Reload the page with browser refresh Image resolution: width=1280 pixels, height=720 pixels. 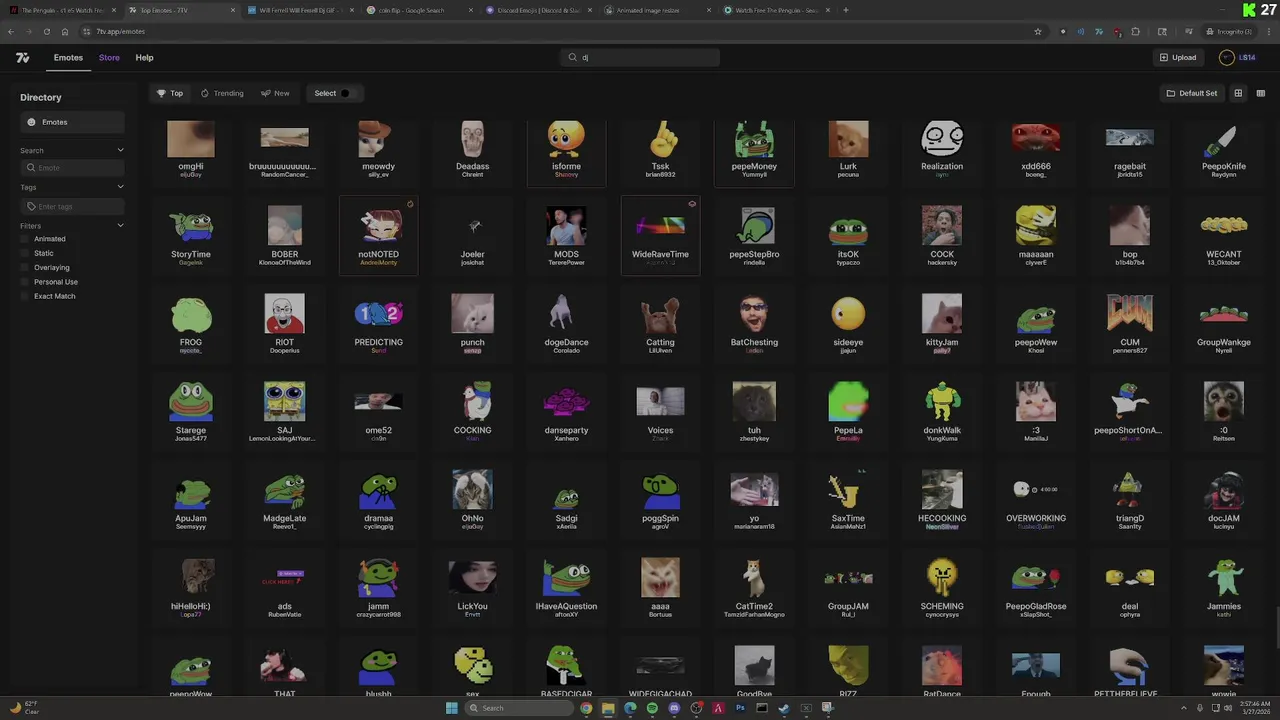(x=47, y=31)
